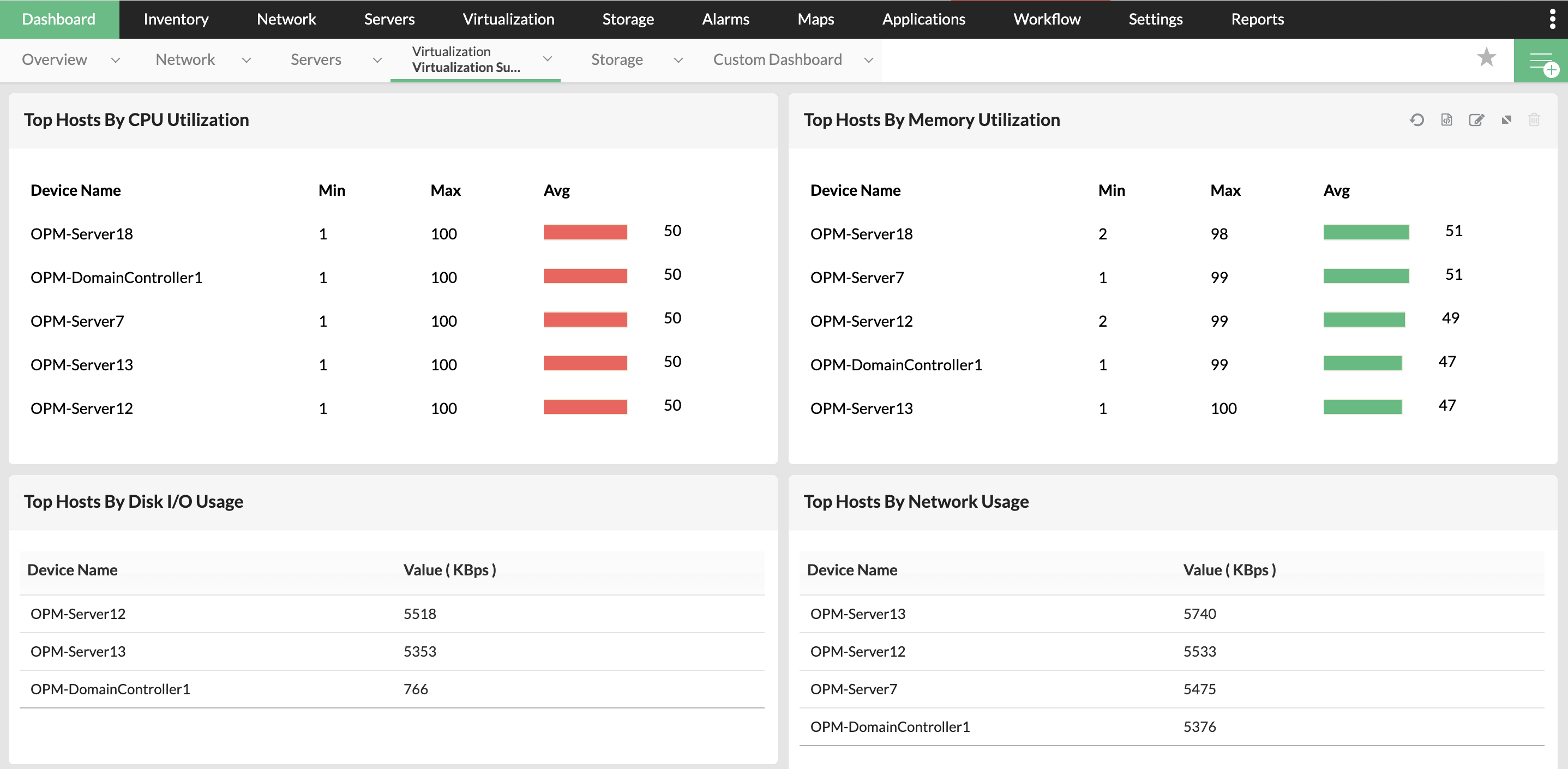Open the Alarms menu
This screenshot has width=1568, height=769.
725,19
